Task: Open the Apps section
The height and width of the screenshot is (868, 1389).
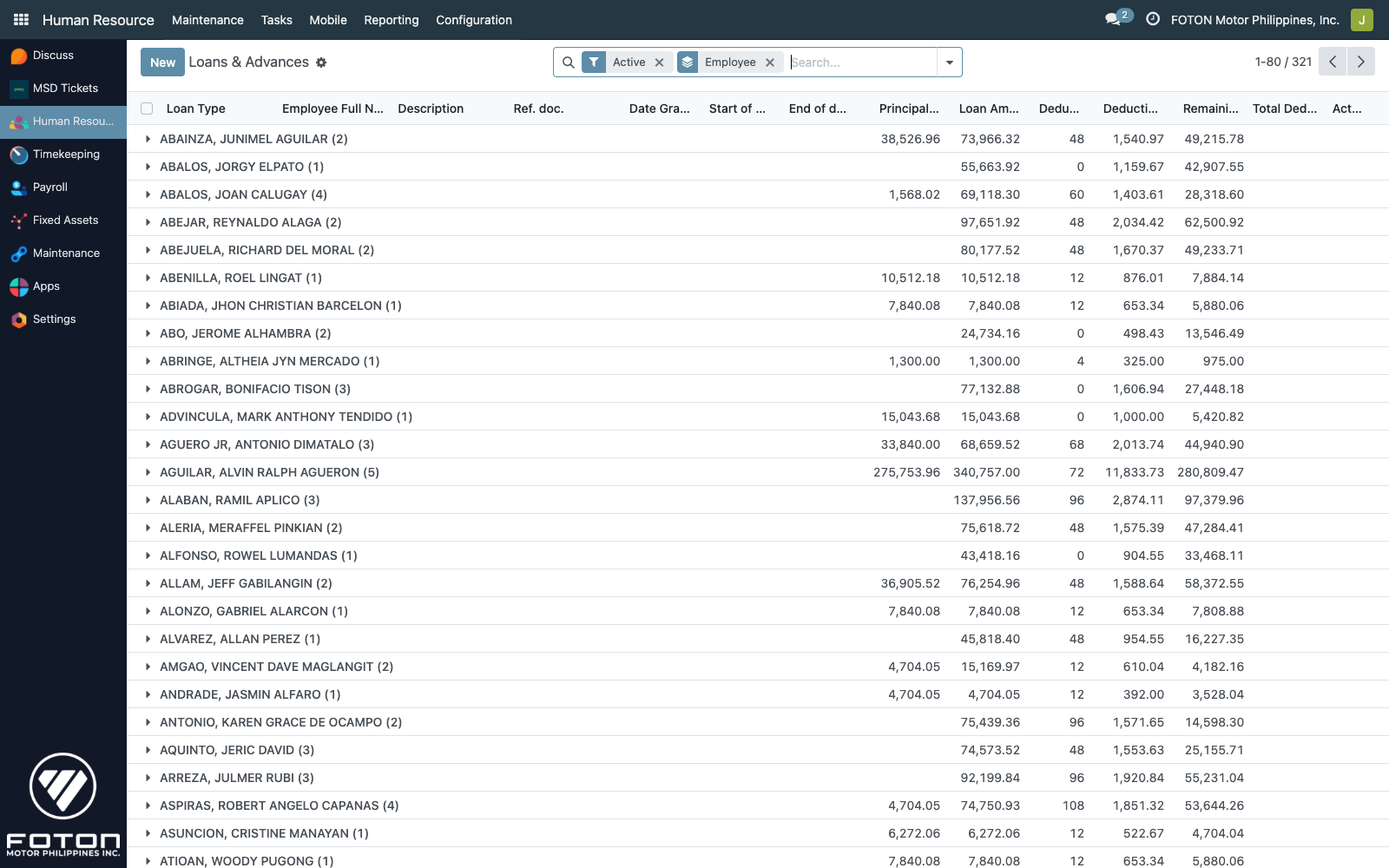Action: pyautogui.click(x=46, y=286)
